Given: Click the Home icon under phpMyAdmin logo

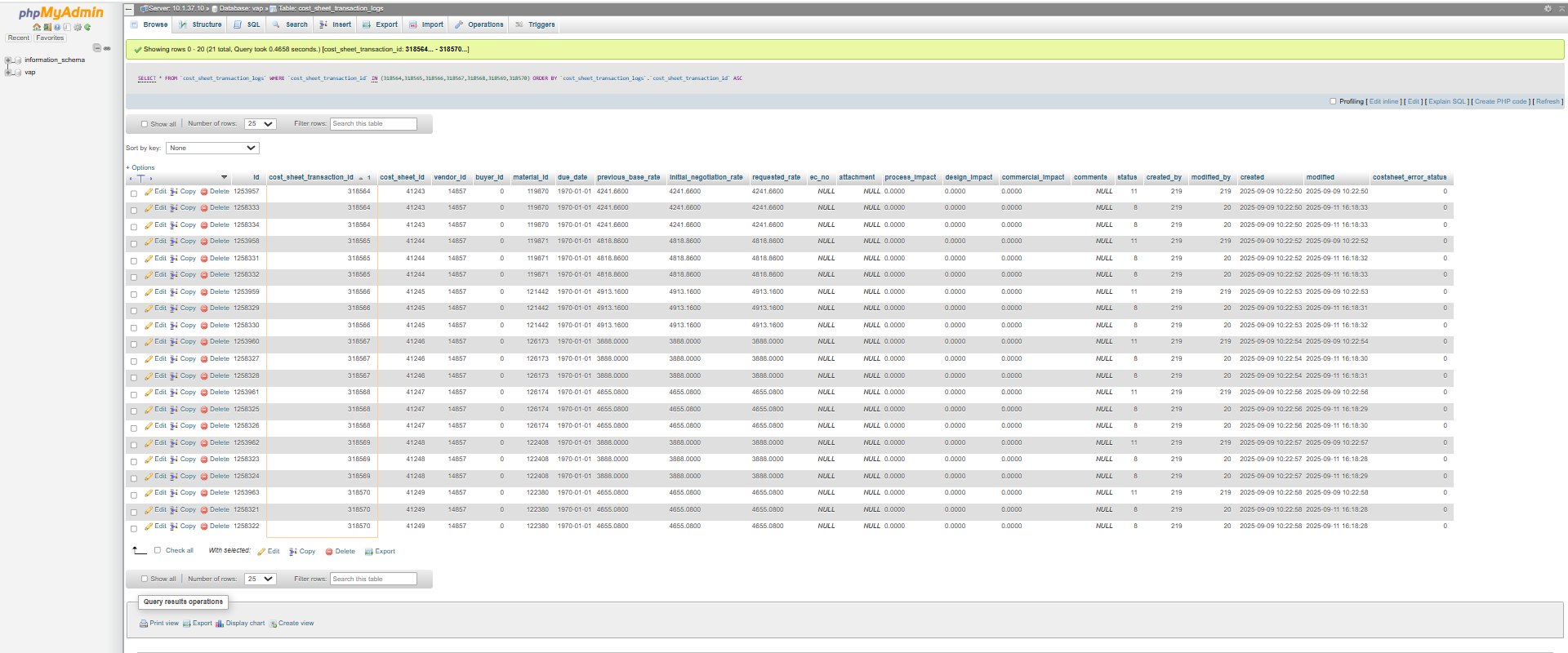Looking at the screenshot, I should click(x=37, y=27).
